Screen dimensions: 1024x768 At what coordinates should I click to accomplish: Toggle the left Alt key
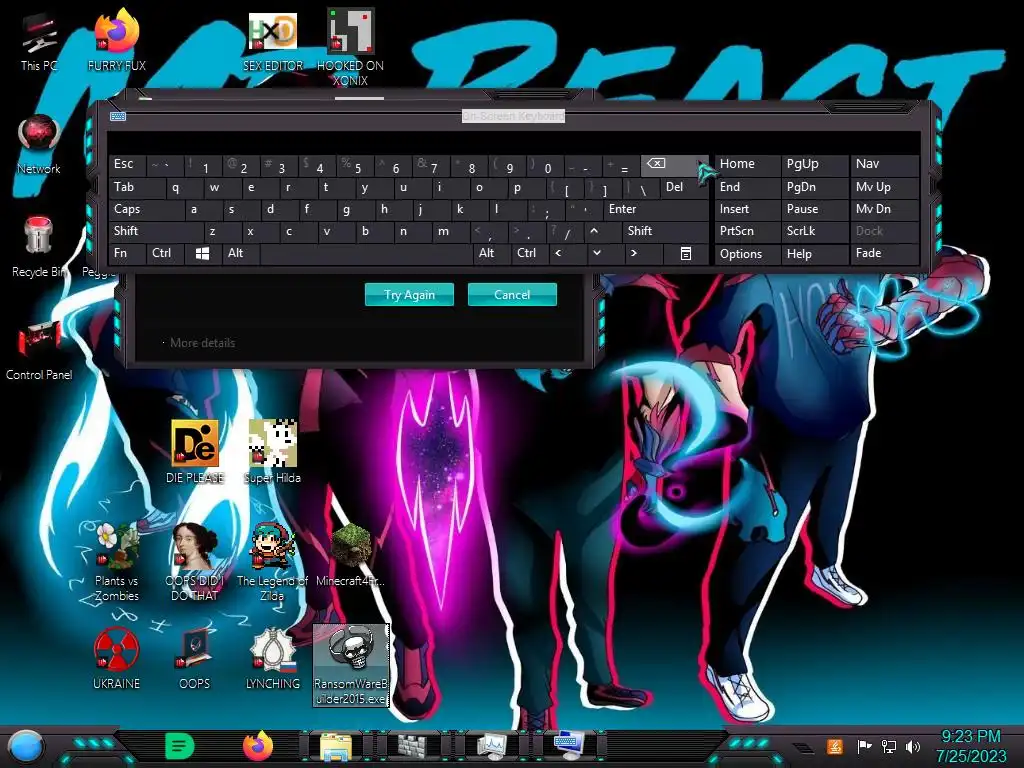pyautogui.click(x=241, y=253)
